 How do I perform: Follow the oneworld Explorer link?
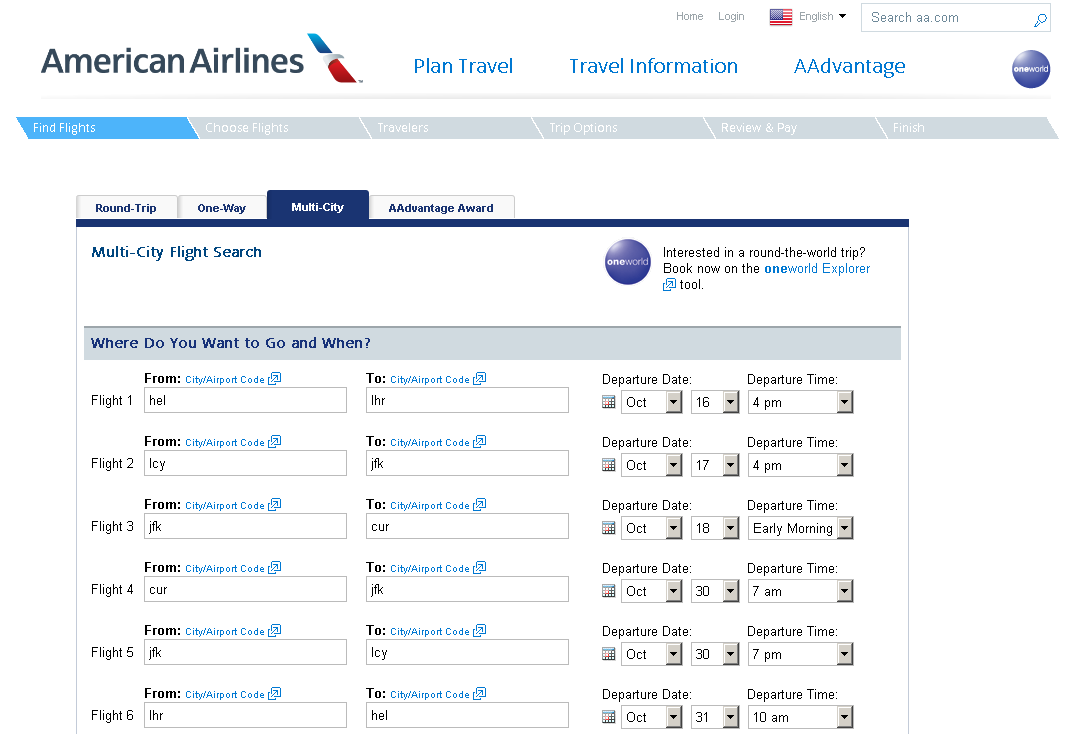816,269
